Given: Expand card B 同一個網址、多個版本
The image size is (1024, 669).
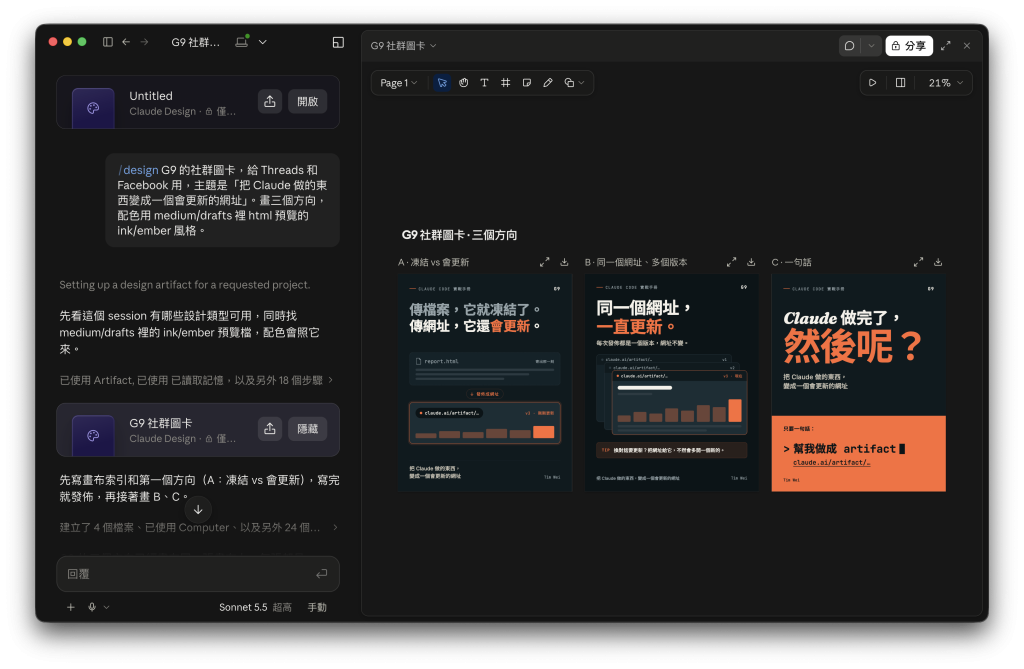Looking at the screenshot, I should pyautogui.click(x=731, y=262).
